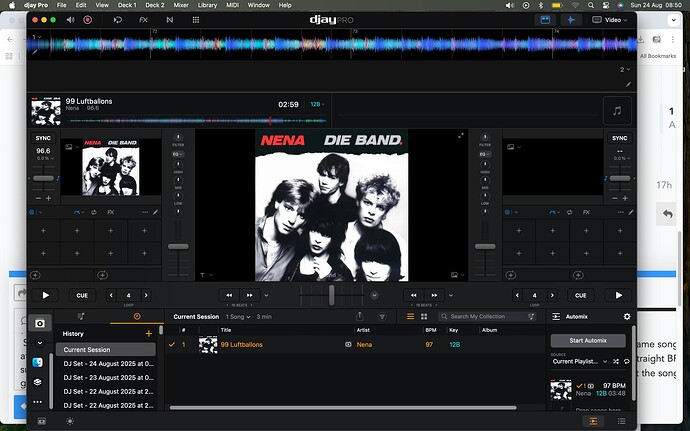The image size is (690, 431).
Task: Open the EQ mode dropdown on deck 1 mixer
Action: (177, 154)
